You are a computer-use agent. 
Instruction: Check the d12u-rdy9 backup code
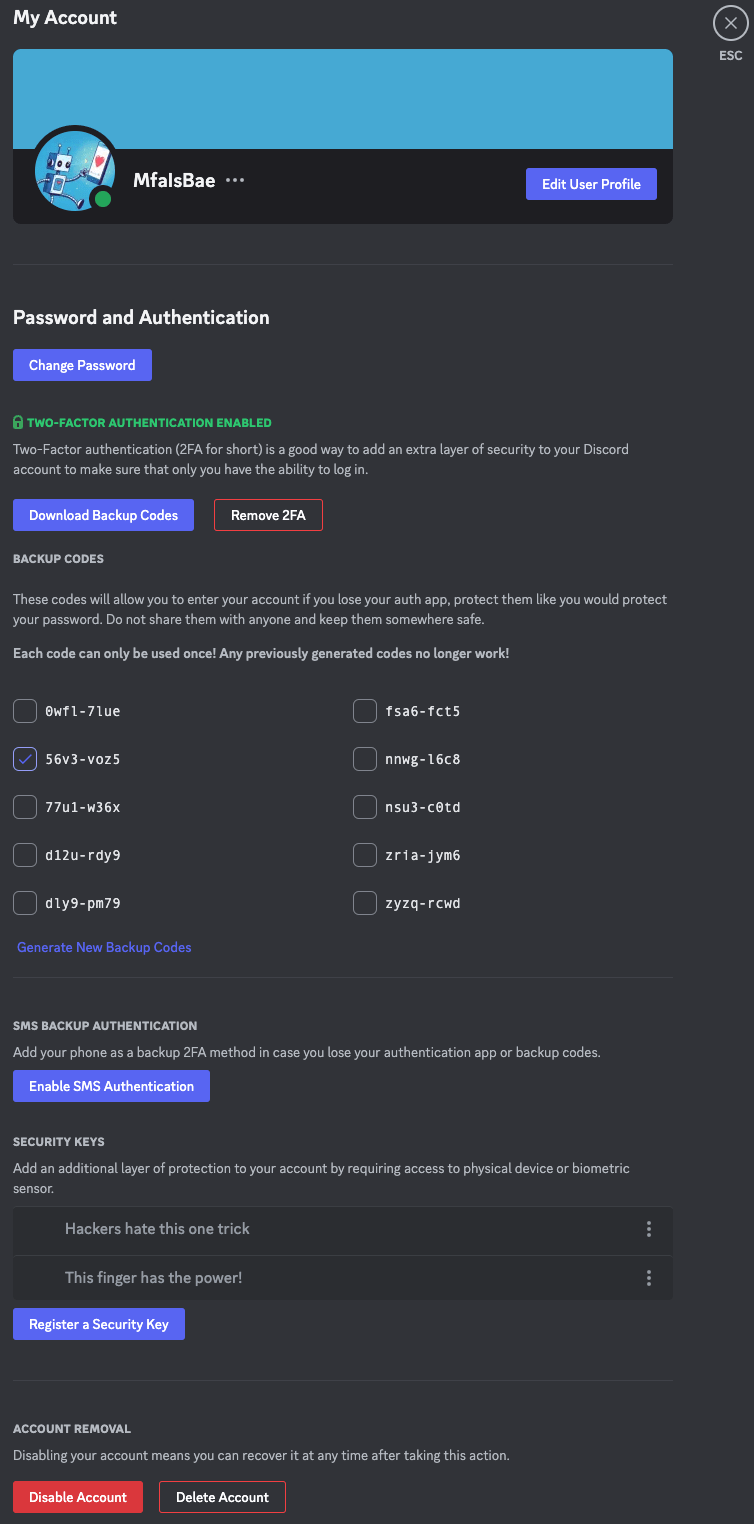(24, 855)
